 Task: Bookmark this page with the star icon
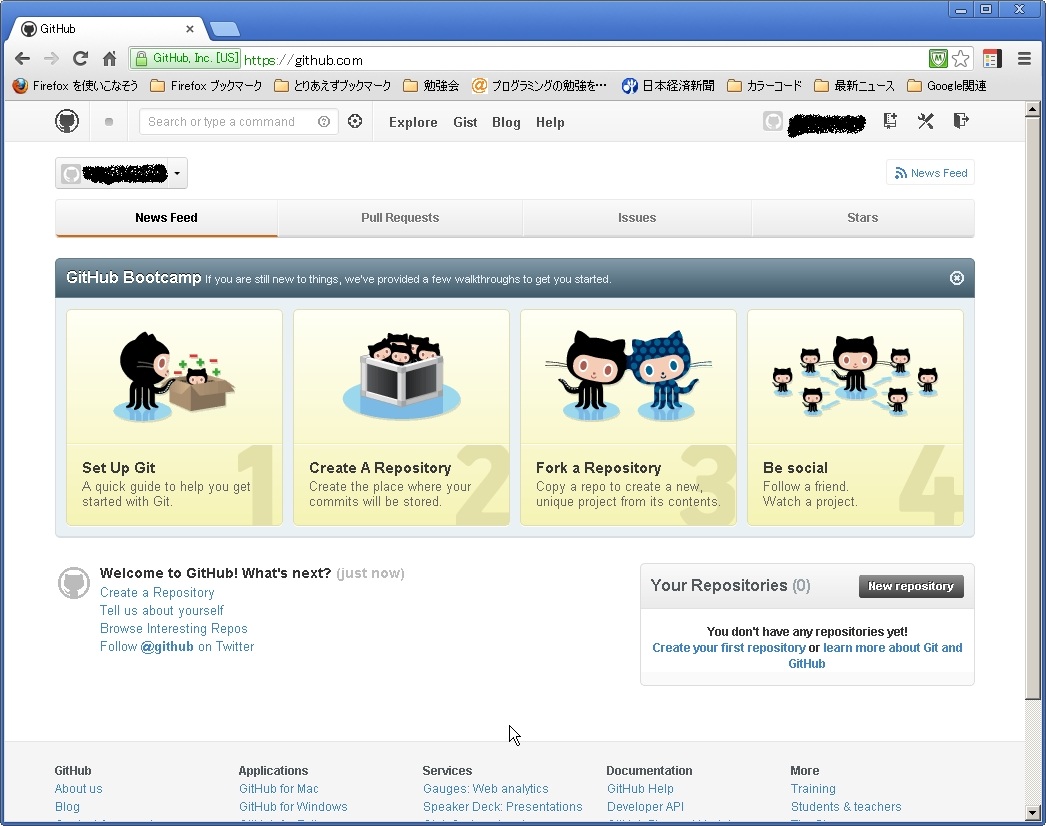[x=961, y=59]
